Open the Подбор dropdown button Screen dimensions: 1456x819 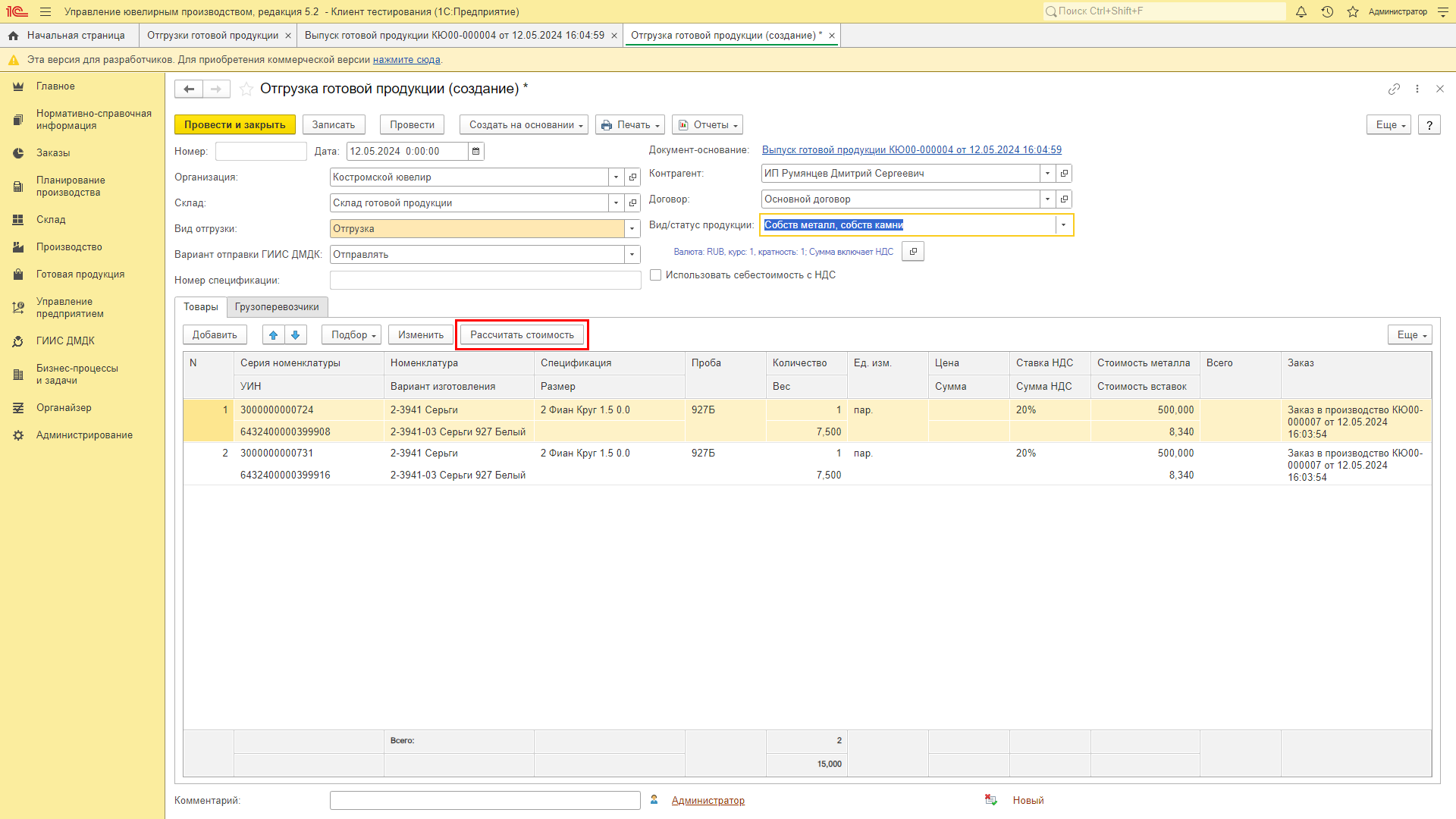pyautogui.click(x=352, y=334)
